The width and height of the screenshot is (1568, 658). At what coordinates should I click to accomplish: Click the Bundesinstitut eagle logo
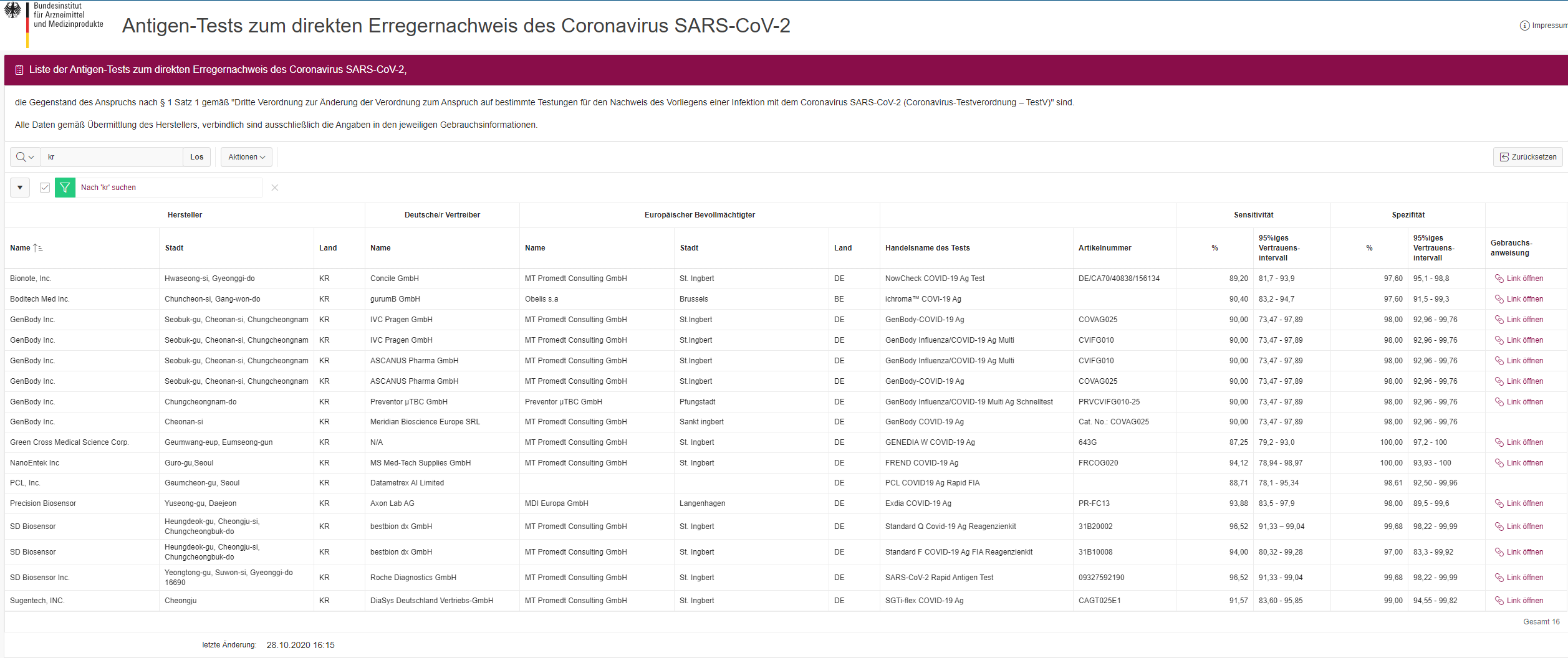pos(13,11)
